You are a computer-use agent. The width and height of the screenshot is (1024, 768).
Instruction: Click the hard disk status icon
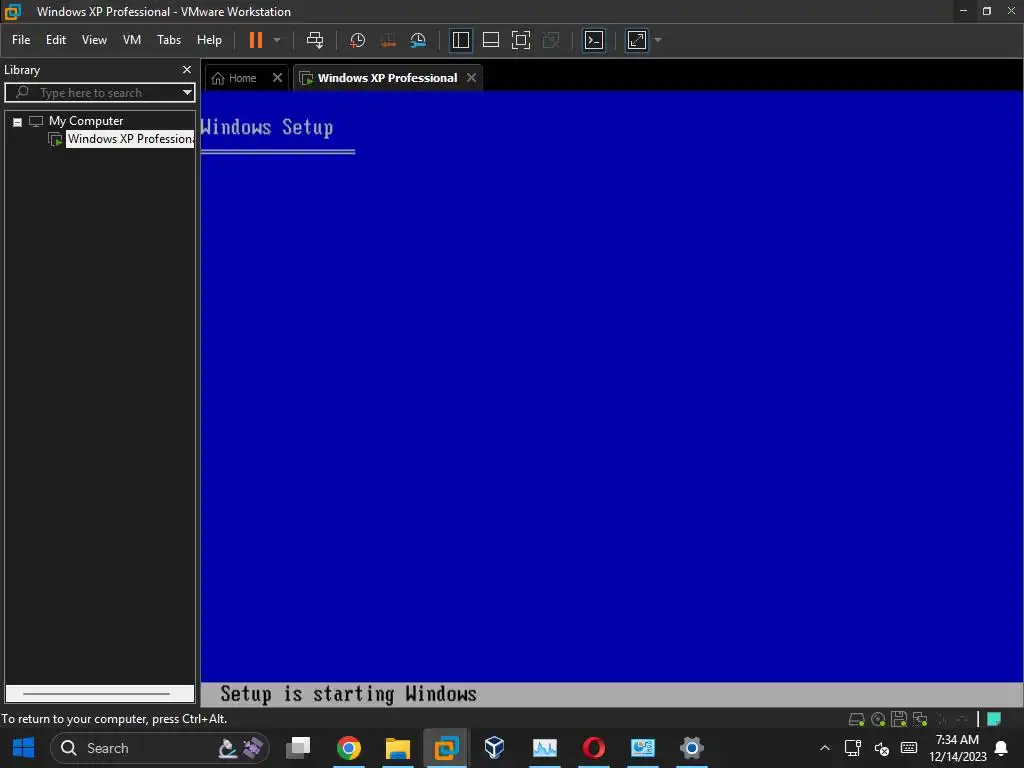(856, 720)
